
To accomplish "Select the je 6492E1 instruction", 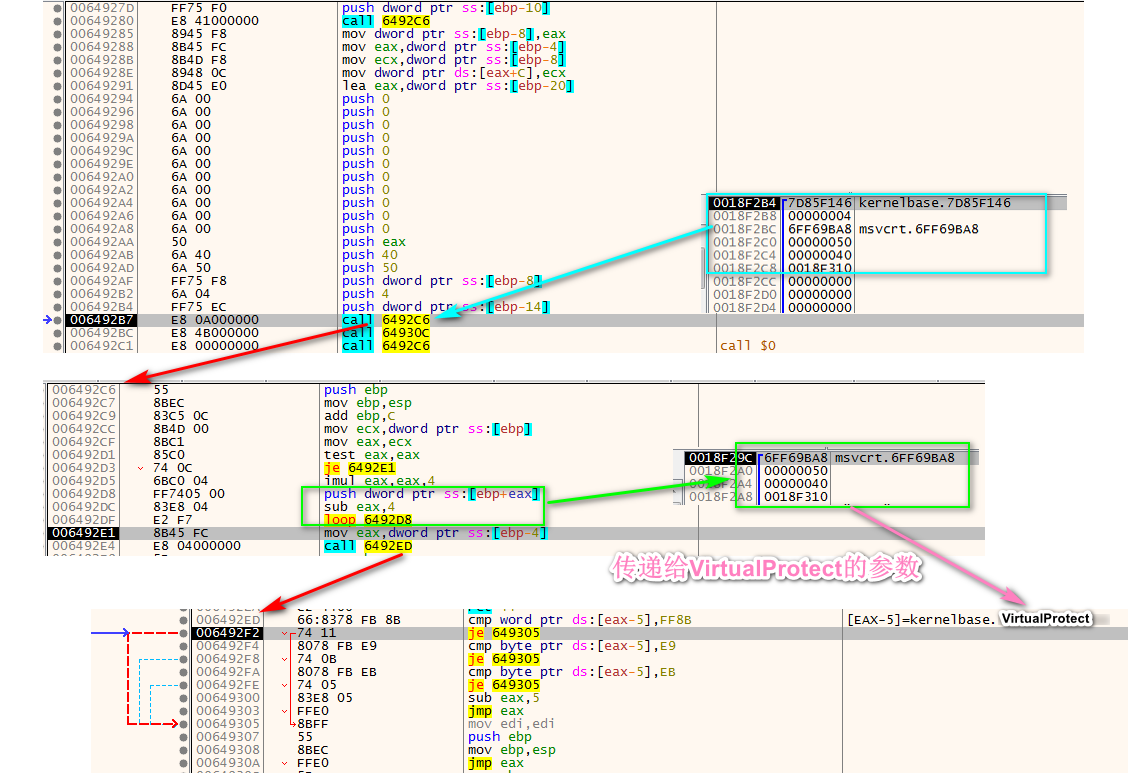I will point(359,468).
